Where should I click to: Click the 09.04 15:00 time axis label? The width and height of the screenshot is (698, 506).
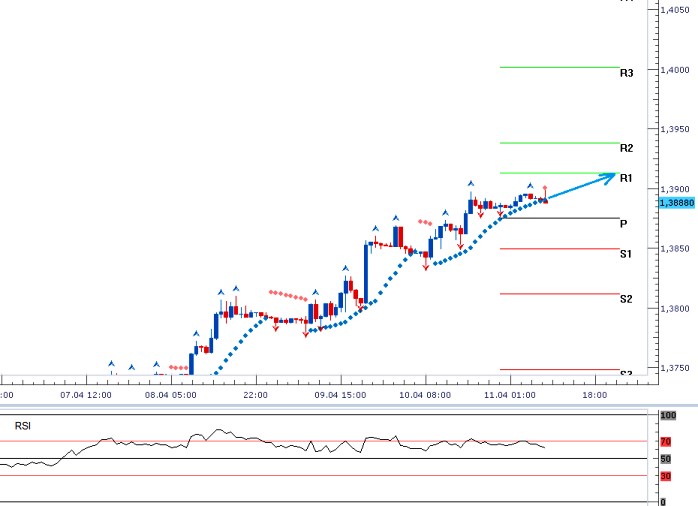click(339, 395)
